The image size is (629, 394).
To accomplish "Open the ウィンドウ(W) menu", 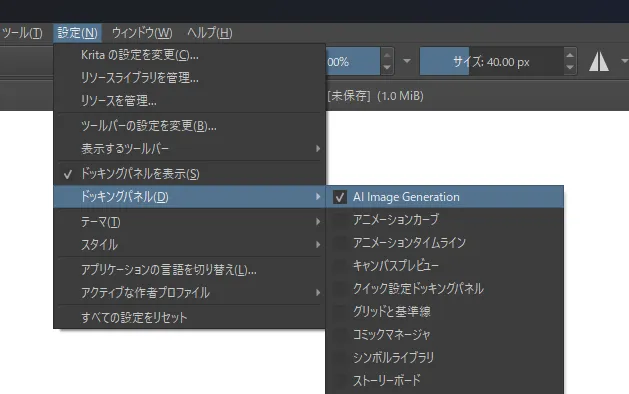I will (x=142, y=33).
